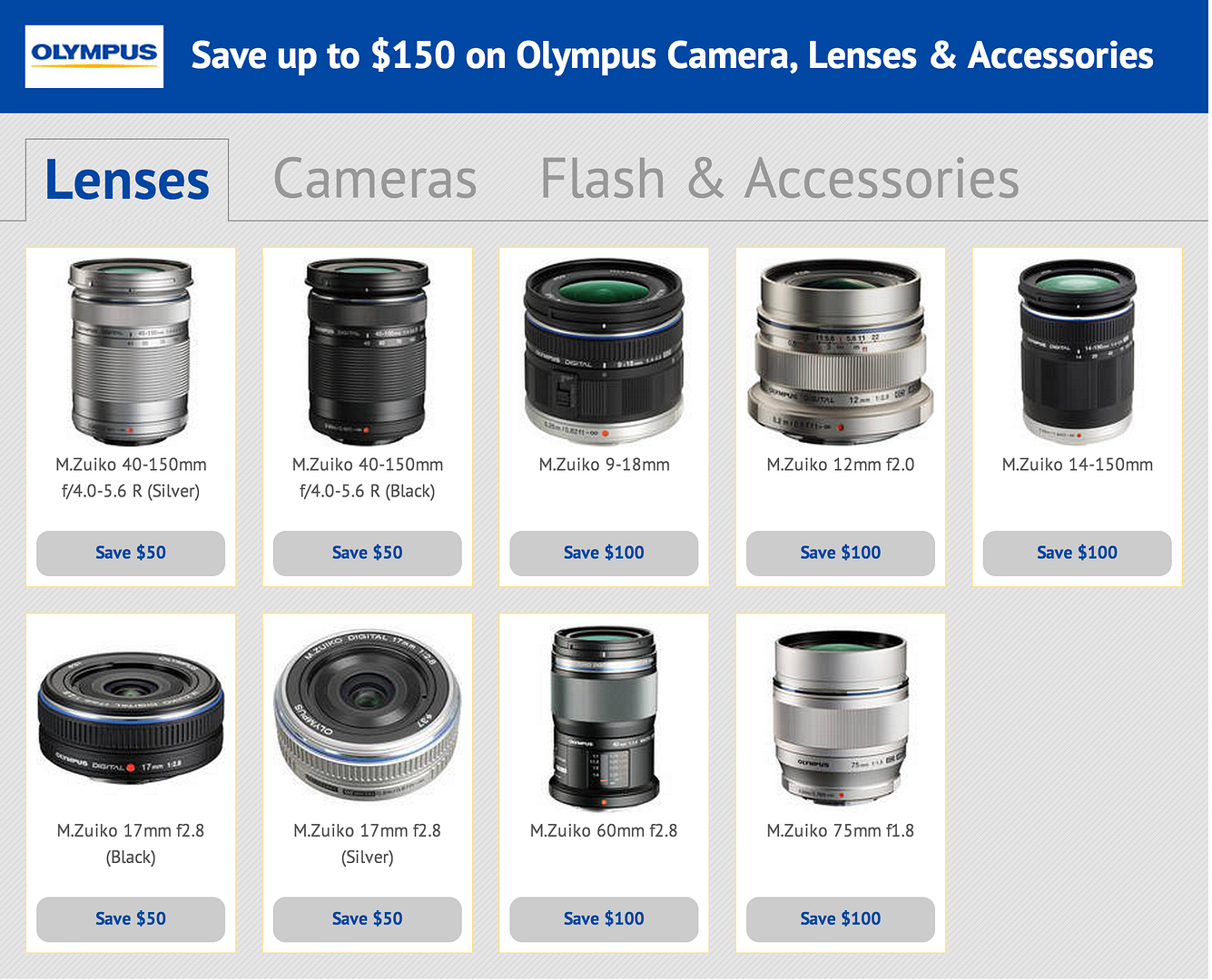Open the M.Zuiko 9-18mm lens picture
Image resolution: width=1212 pixels, height=980 pixels.
pos(604,352)
